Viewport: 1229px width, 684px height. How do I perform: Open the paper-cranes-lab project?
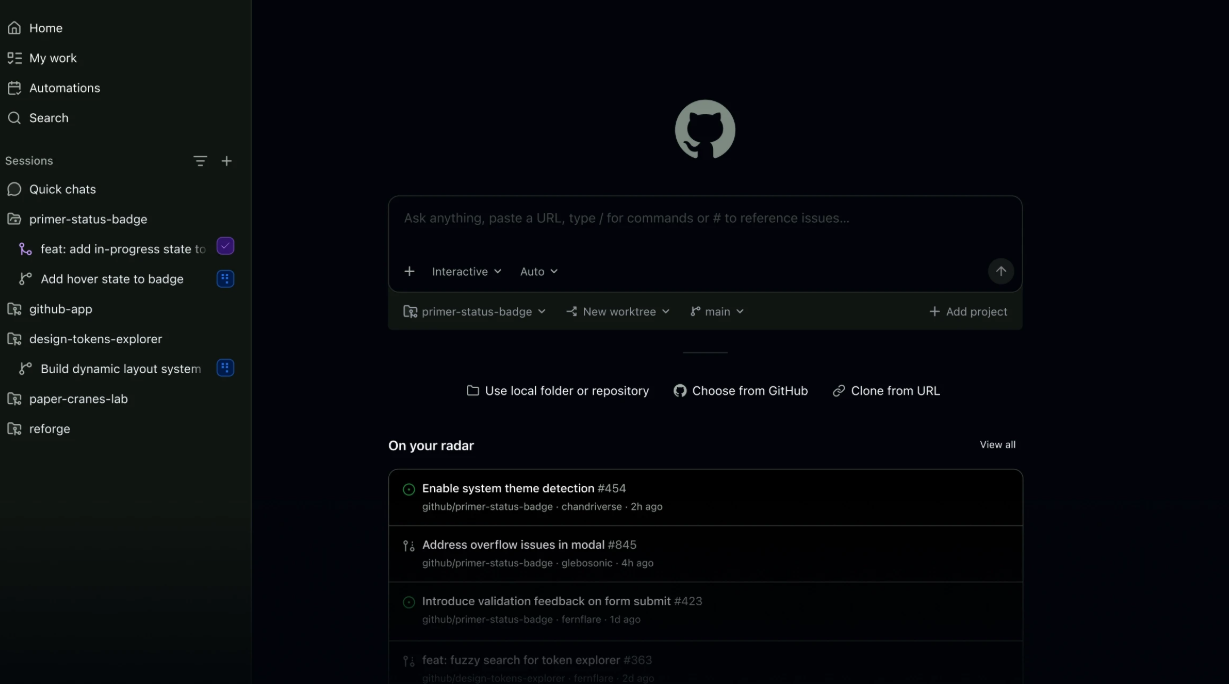click(x=78, y=399)
